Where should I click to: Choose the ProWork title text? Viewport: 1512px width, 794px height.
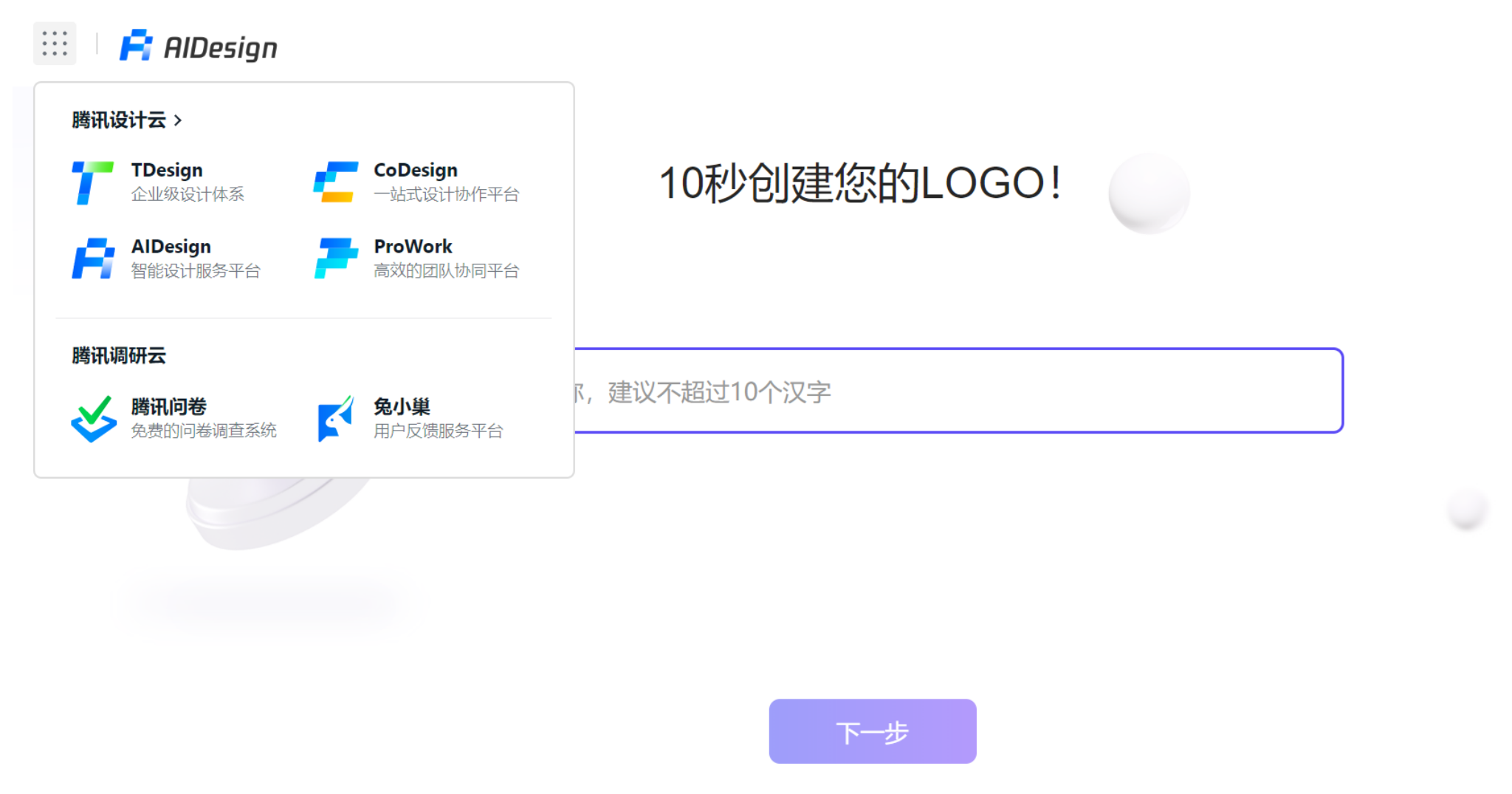pyautogui.click(x=413, y=246)
